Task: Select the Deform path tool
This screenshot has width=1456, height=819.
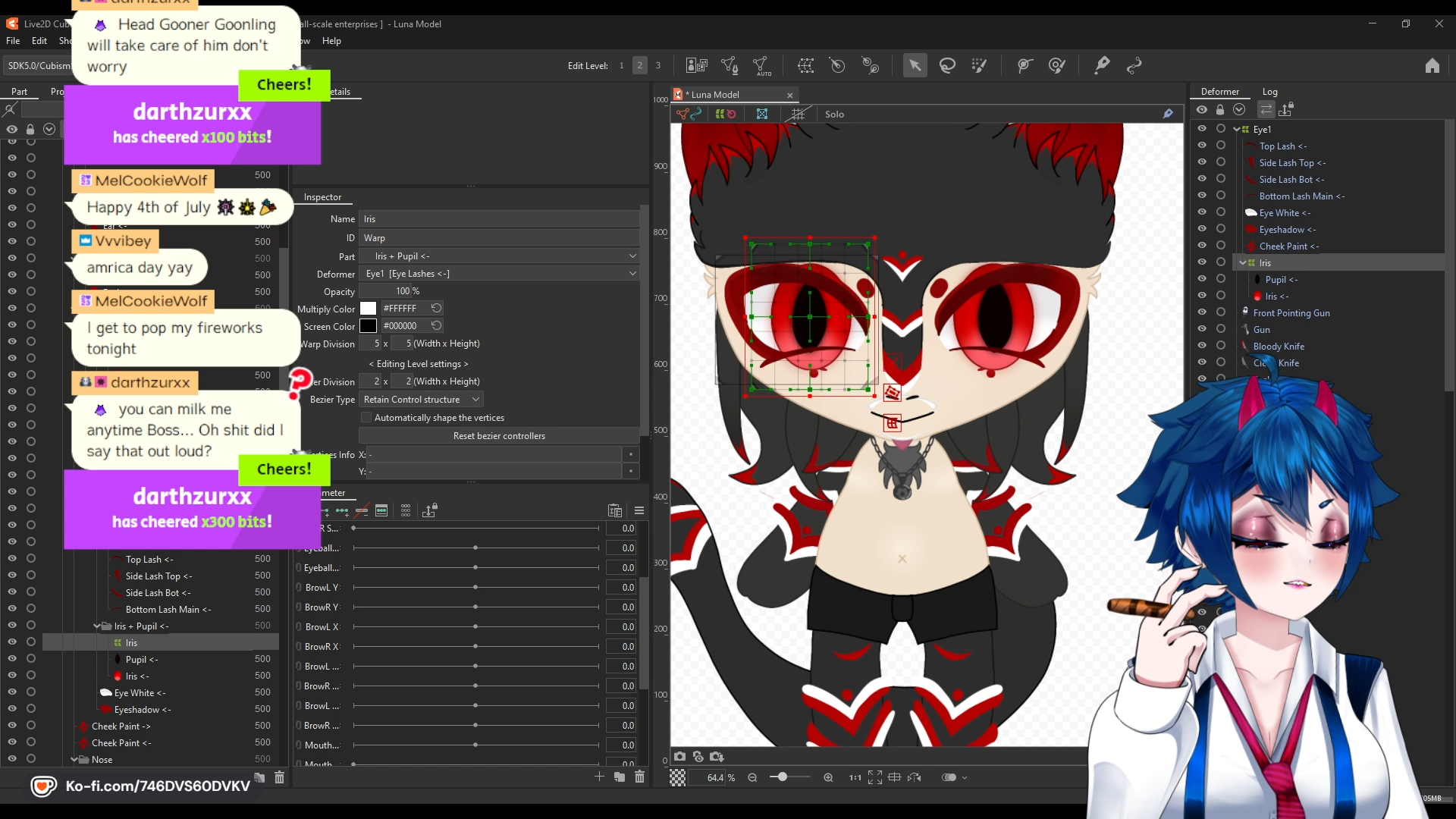Action: 1134,65
